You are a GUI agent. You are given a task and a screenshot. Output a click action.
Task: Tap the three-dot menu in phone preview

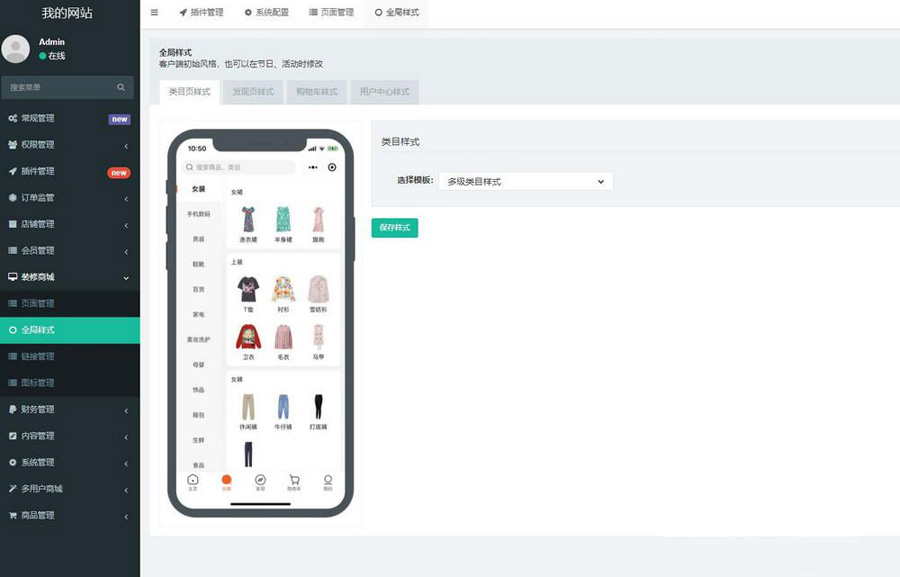tap(313, 167)
